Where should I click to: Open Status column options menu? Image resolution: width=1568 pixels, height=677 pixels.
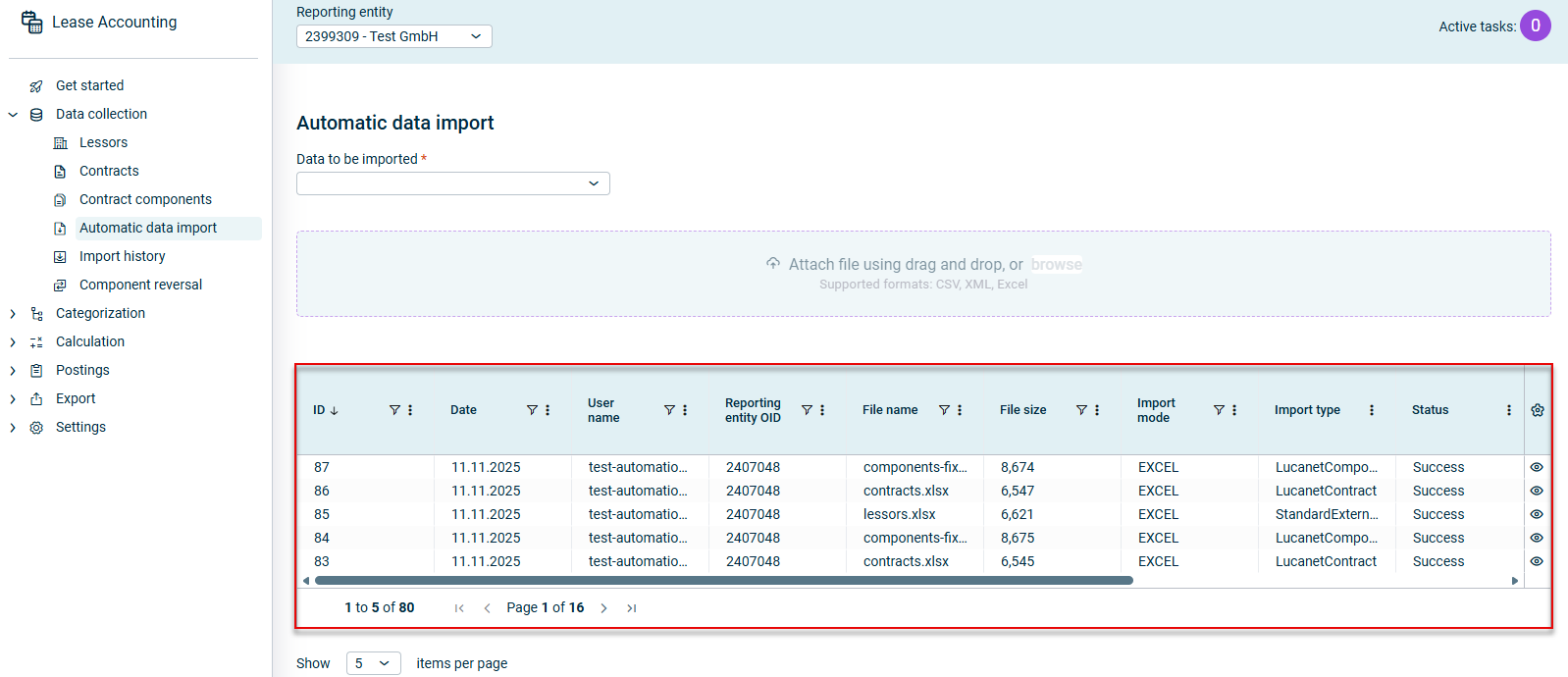click(1509, 410)
